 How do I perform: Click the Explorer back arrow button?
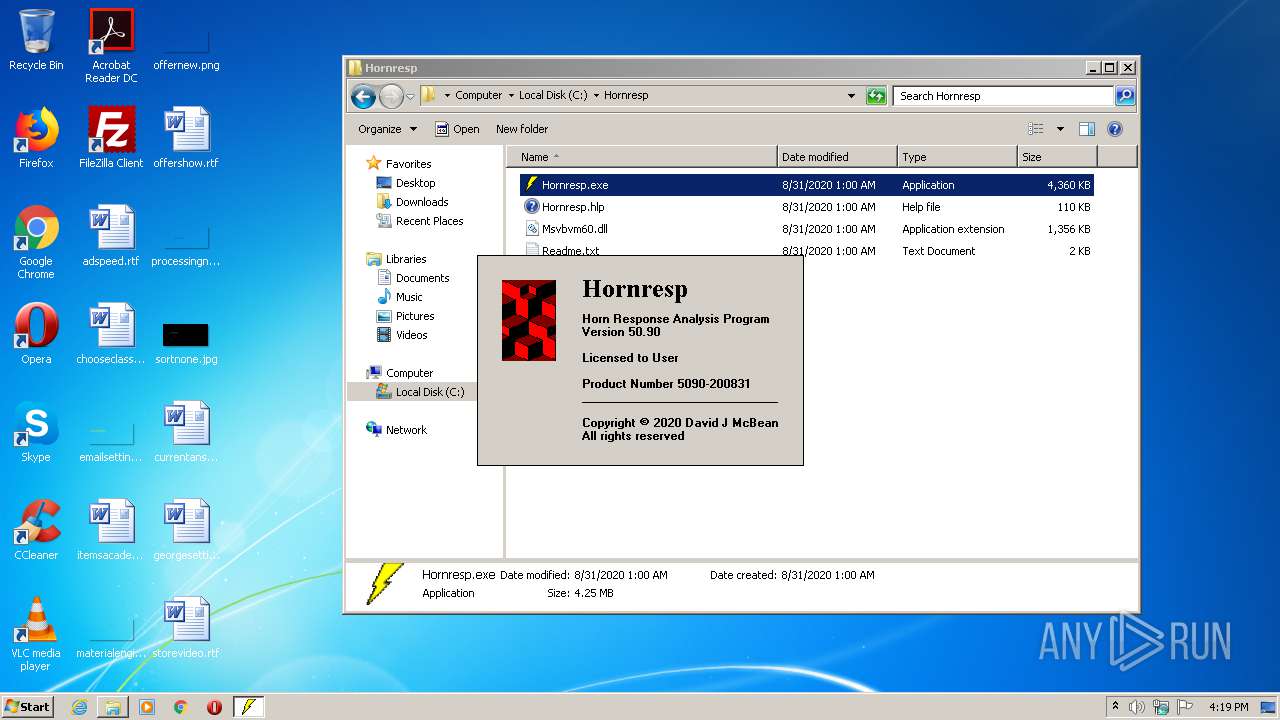[363, 96]
